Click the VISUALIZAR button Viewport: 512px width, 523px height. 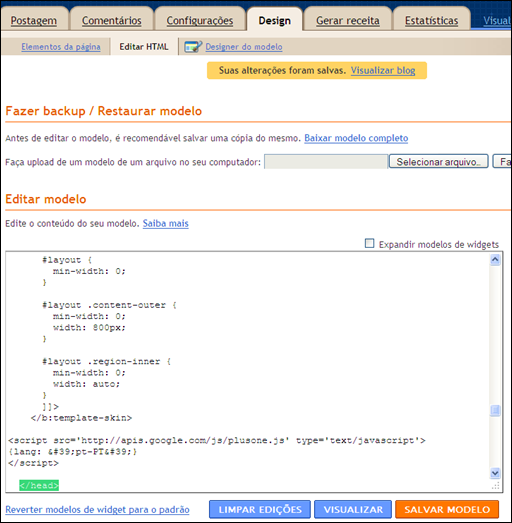point(353,509)
